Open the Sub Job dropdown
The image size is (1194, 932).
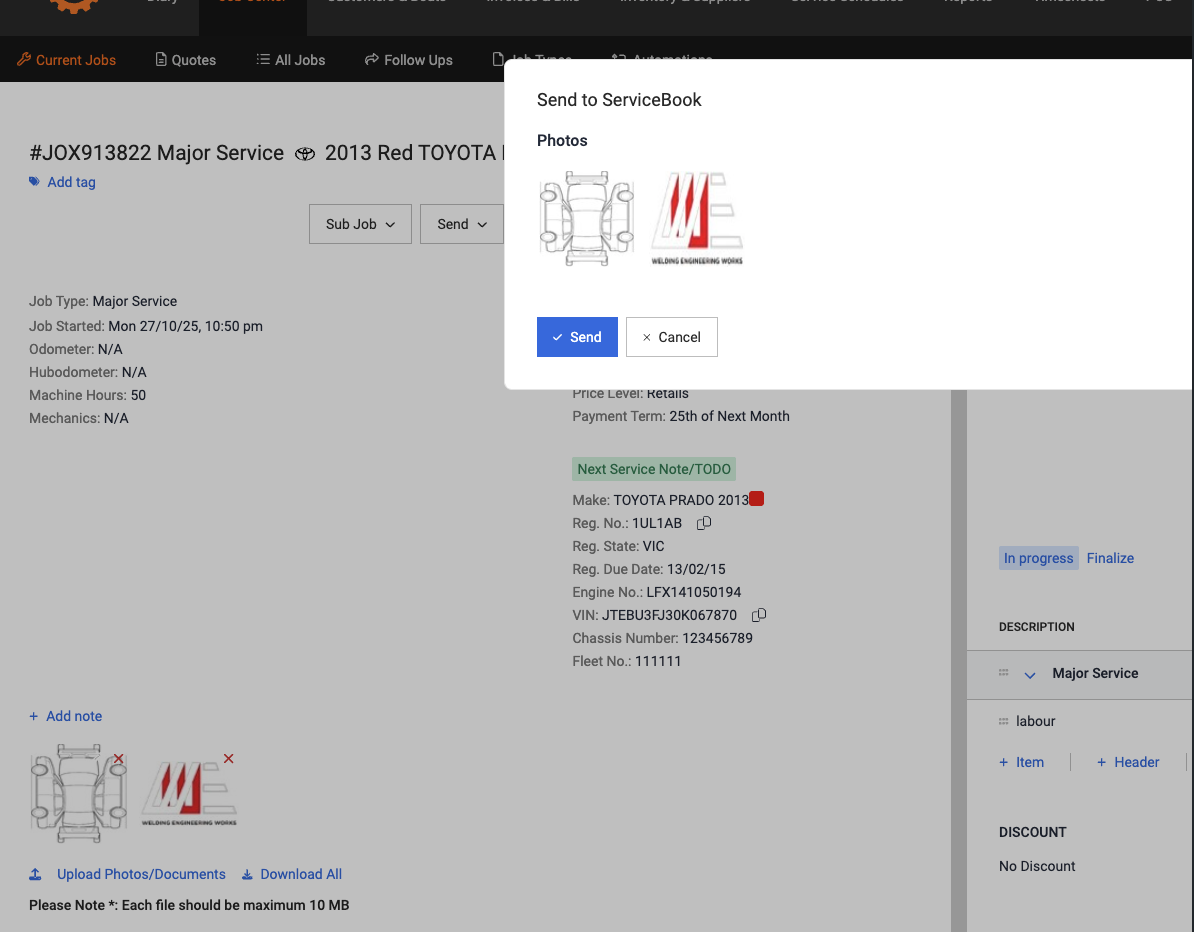click(360, 224)
